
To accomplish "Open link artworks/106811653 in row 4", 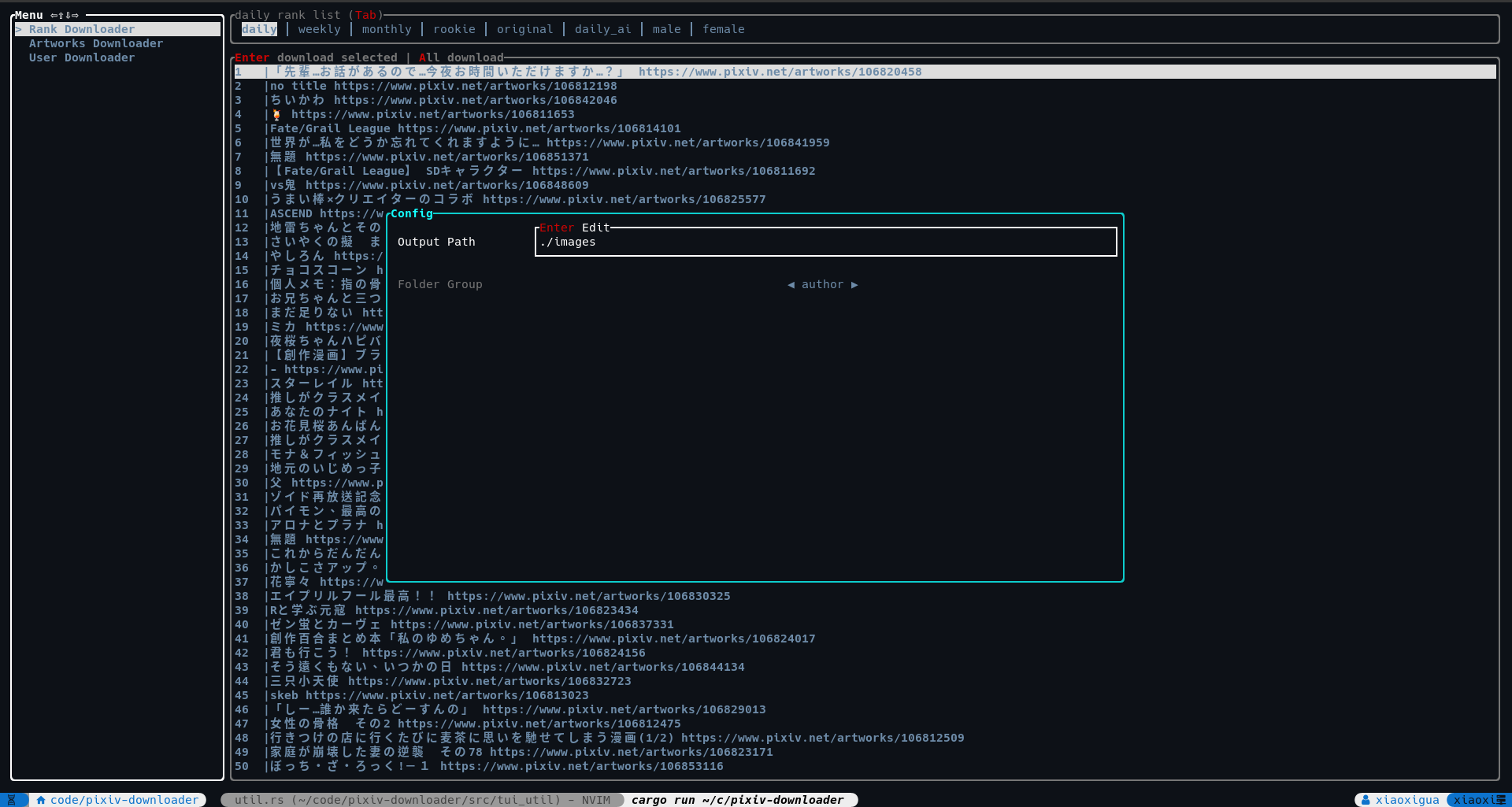I will (x=432, y=114).
